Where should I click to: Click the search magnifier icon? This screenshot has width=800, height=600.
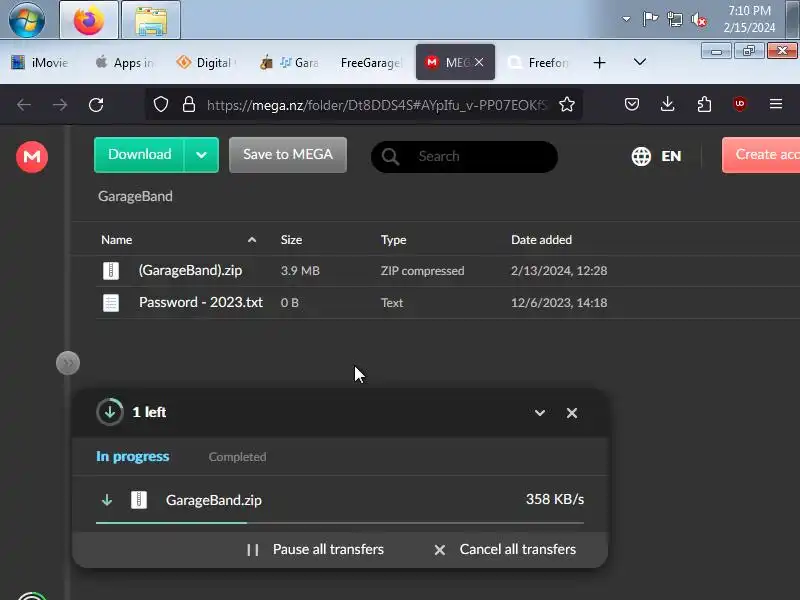pyautogui.click(x=390, y=156)
